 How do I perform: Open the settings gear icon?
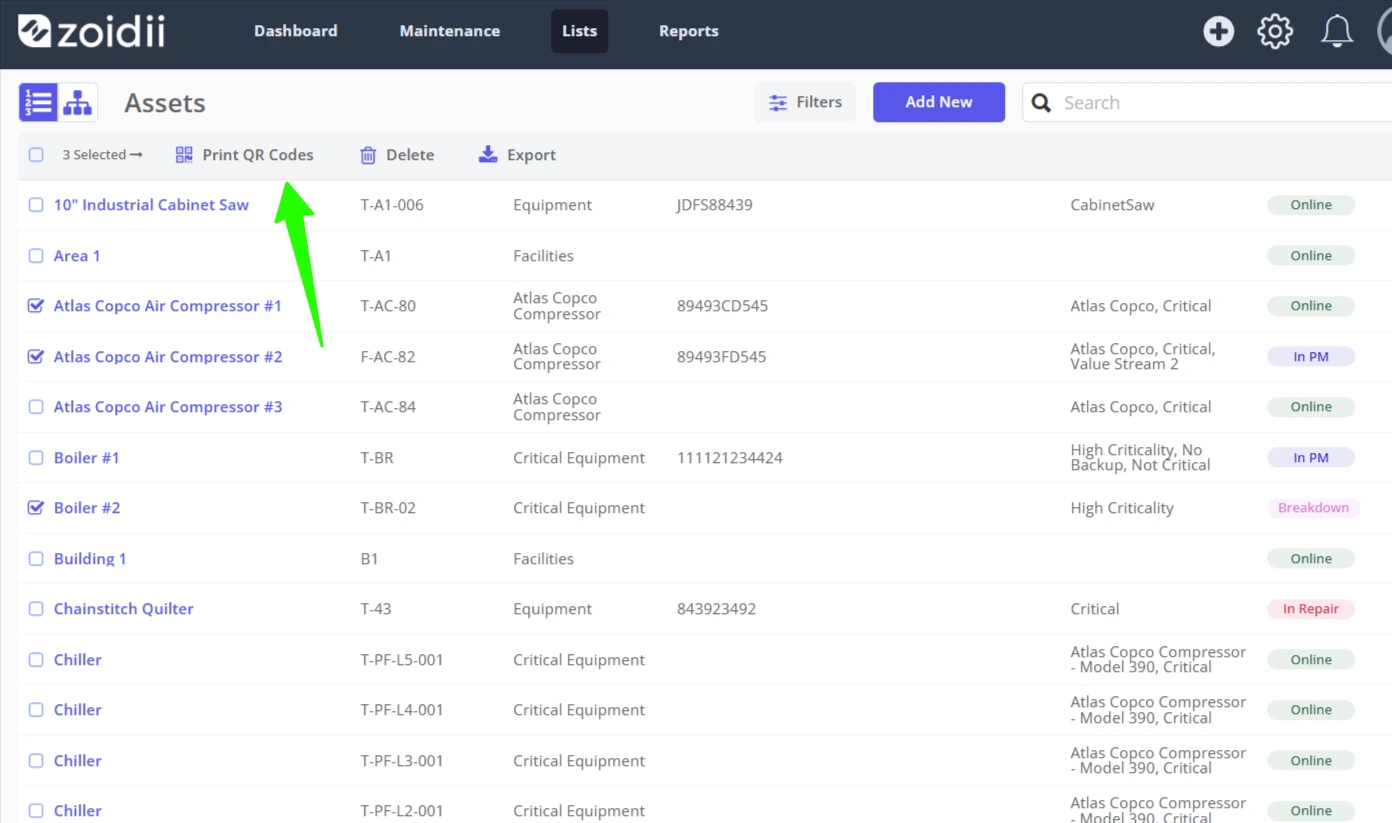(1275, 31)
